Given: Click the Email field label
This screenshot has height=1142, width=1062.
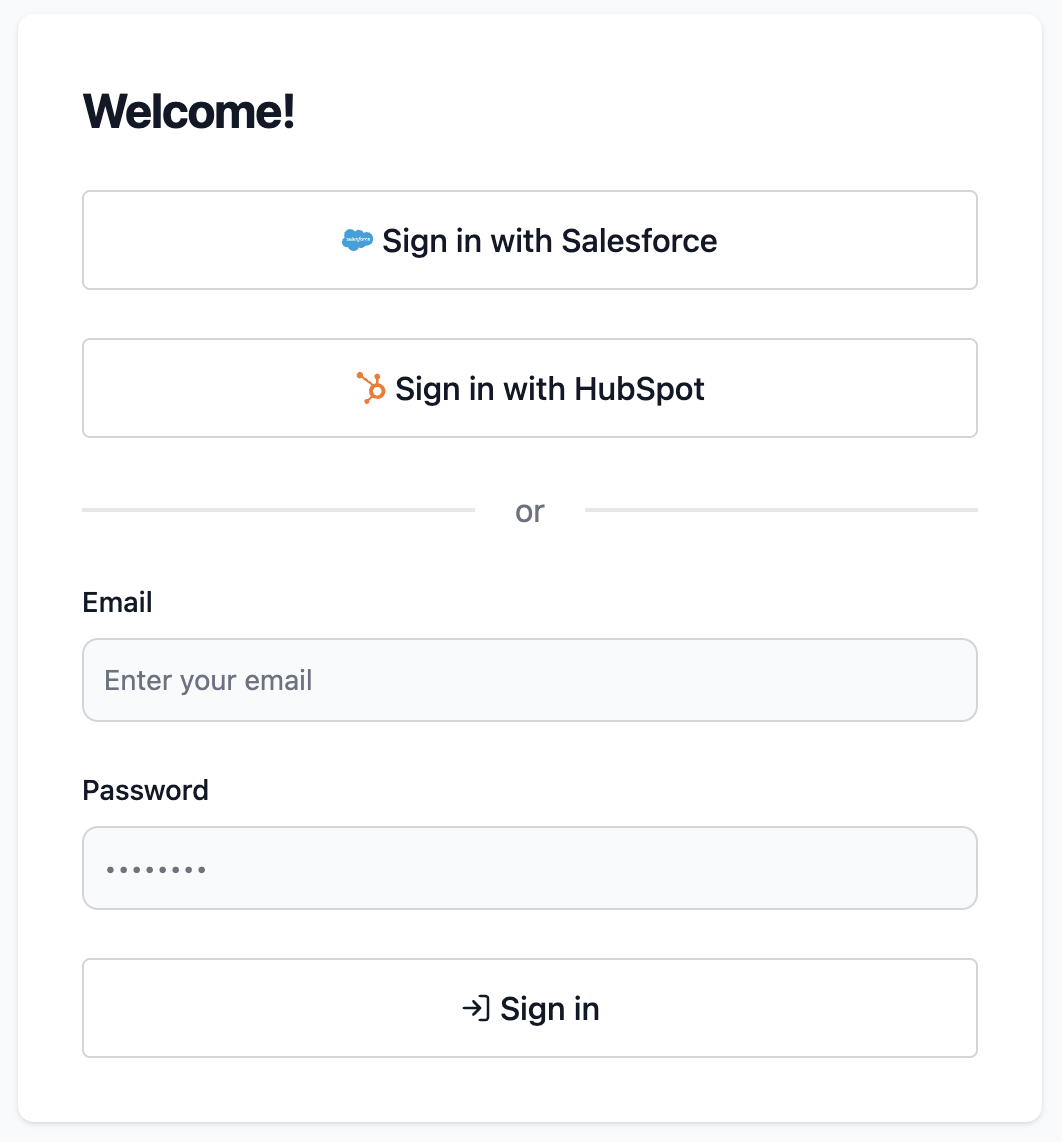Looking at the screenshot, I should pyautogui.click(x=117, y=602).
